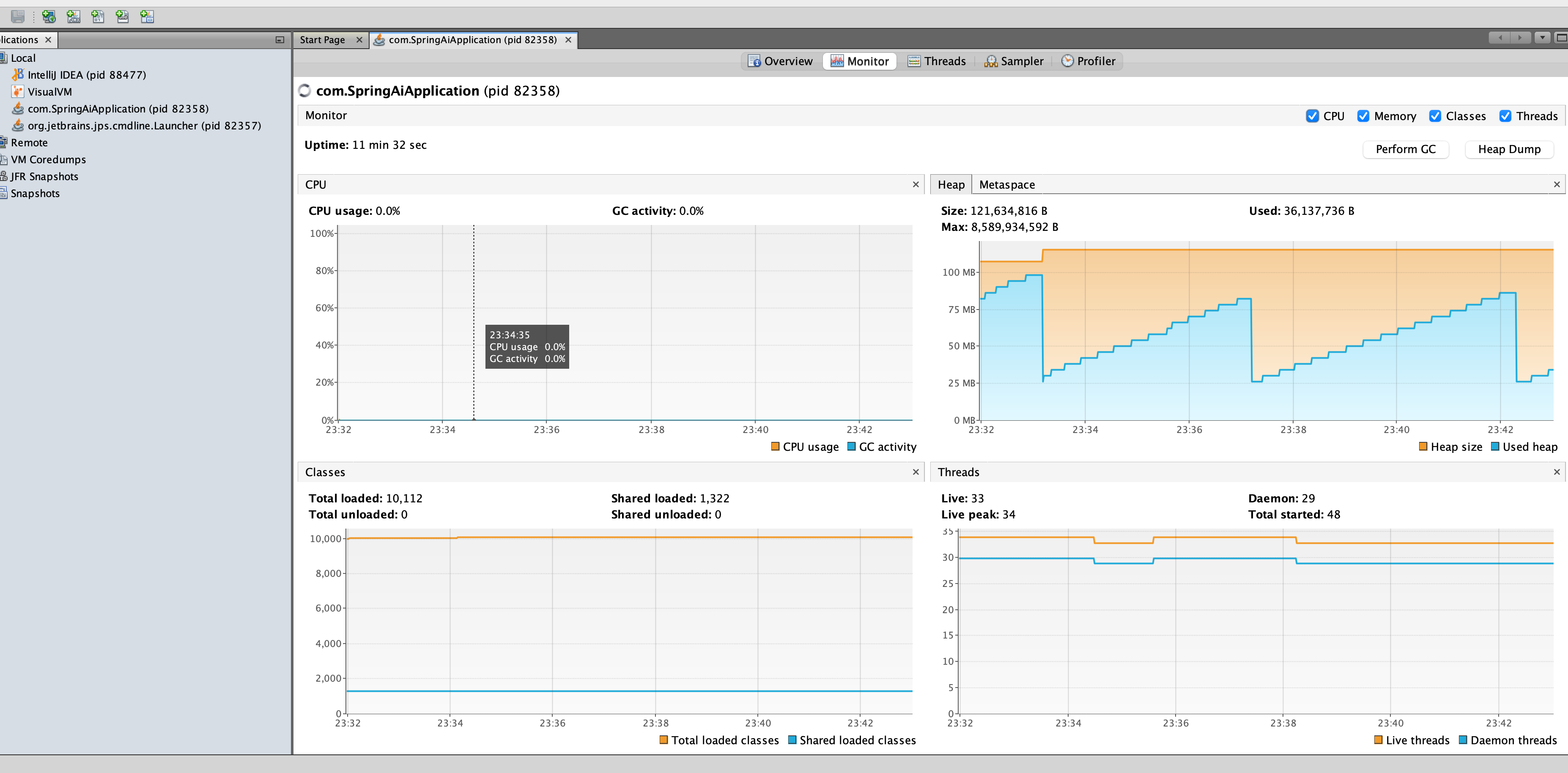Switch to the Metaspace tab
Viewport: 1568px width, 773px height.
[x=1007, y=184]
